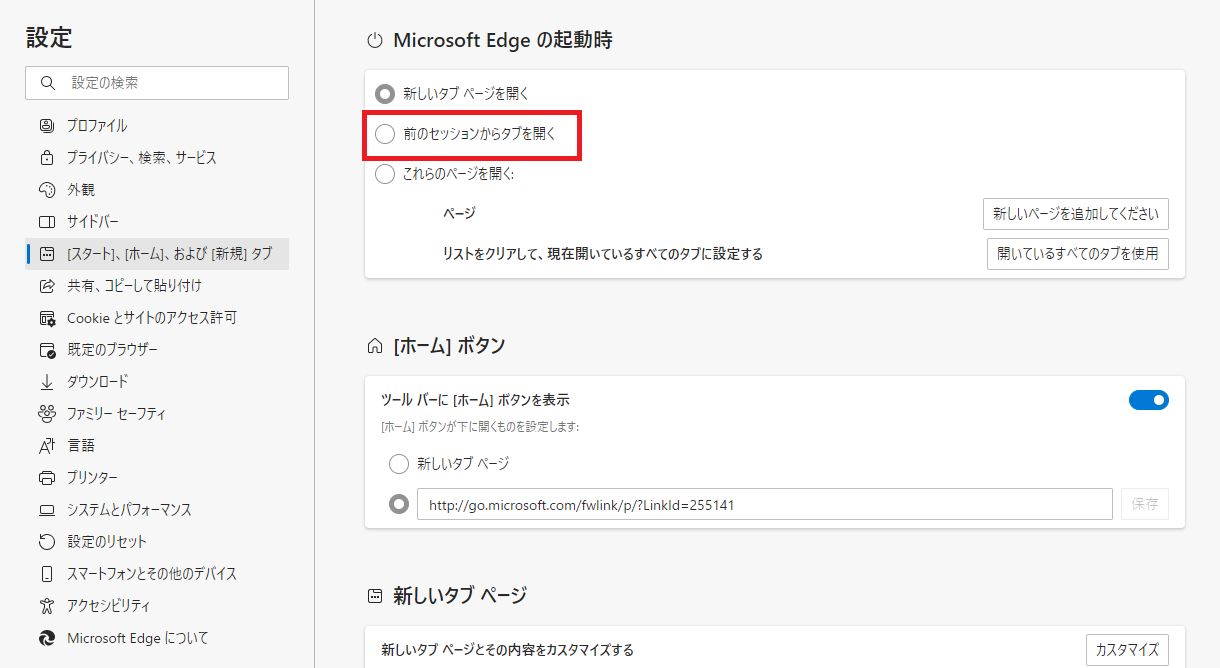Click the プロファイル profile icon
The height and width of the screenshot is (668, 1220).
point(46,126)
